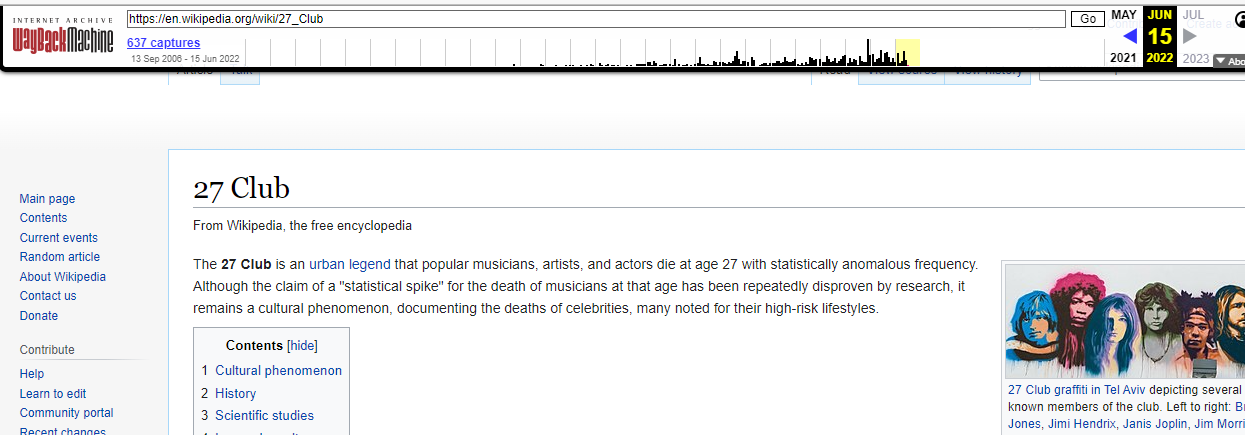This screenshot has height=435, width=1245.
Task: Jump to Scientific studies section
Action: coord(264,416)
